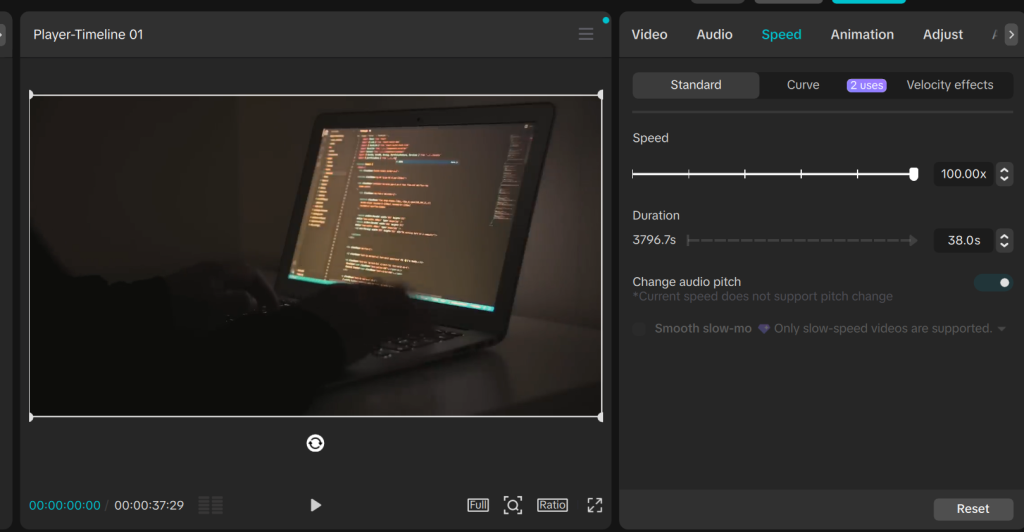
Task: Open the Animation tab
Action: (862, 34)
